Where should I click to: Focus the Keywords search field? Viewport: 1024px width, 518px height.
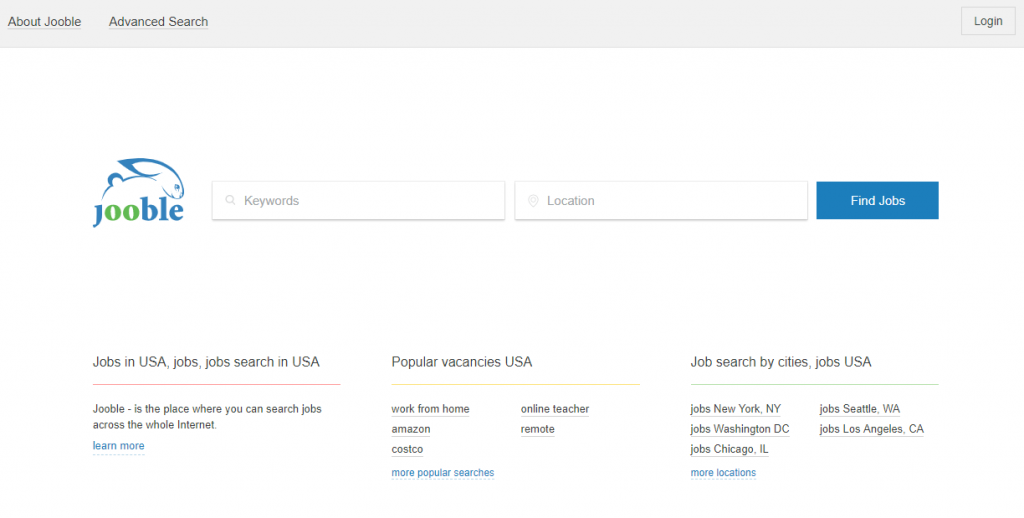(x=359, y=201)
